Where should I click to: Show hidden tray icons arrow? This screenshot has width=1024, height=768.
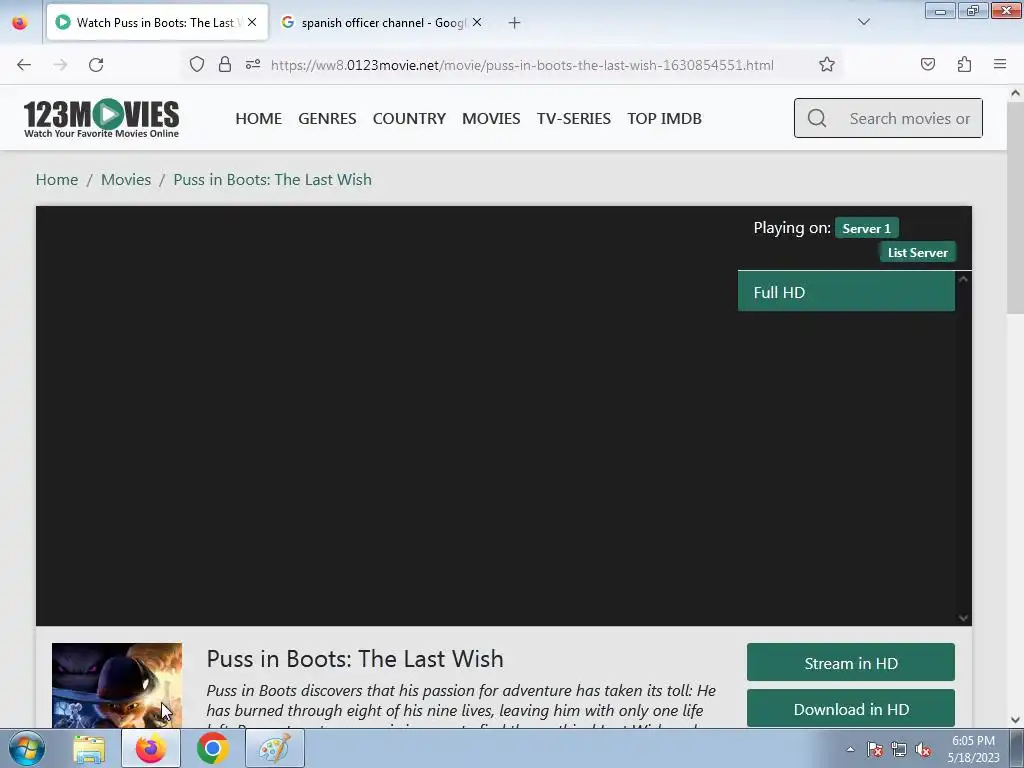pos(850,749)
